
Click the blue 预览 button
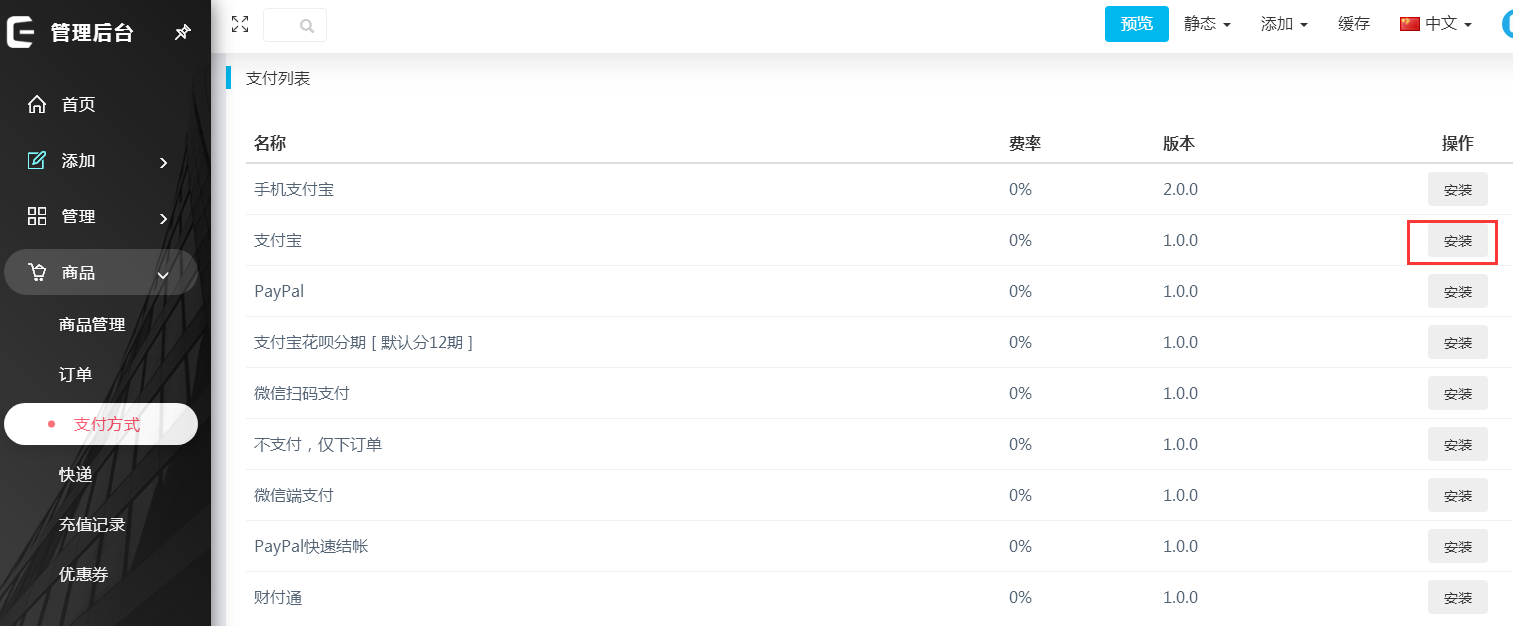click(x=1136, y=24)
